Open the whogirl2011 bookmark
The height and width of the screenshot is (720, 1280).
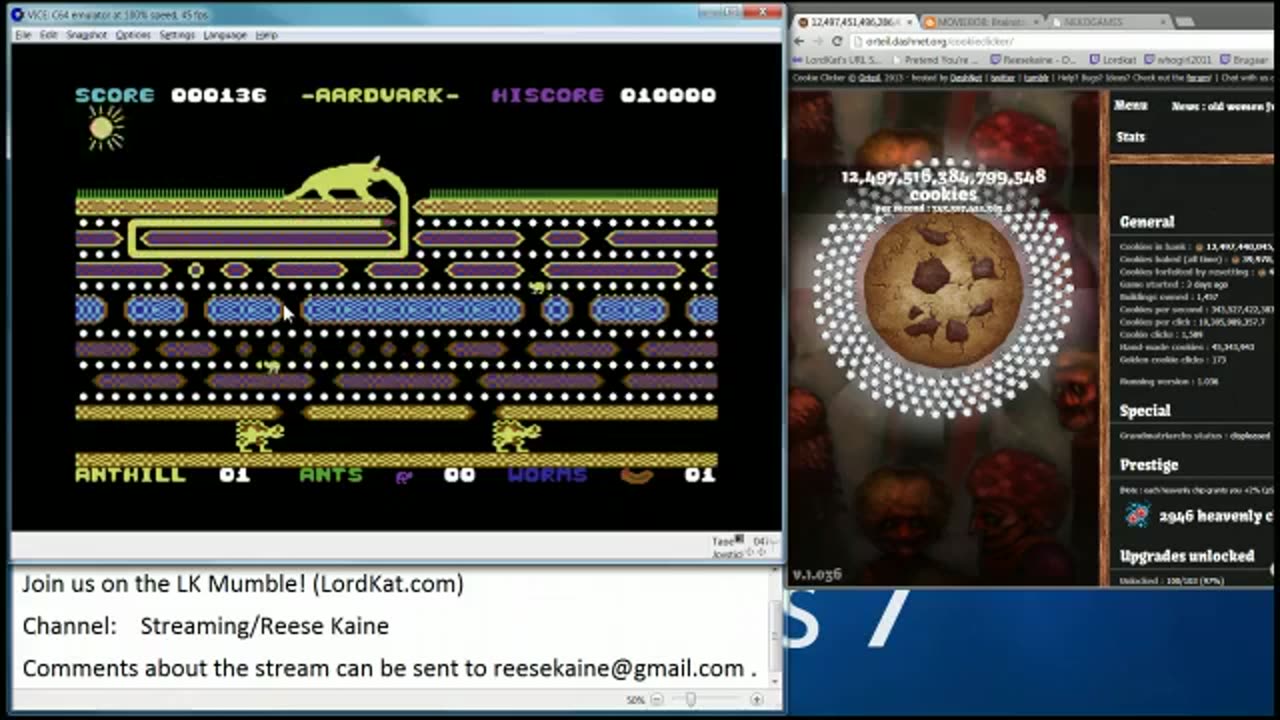tap(1175, 60)
